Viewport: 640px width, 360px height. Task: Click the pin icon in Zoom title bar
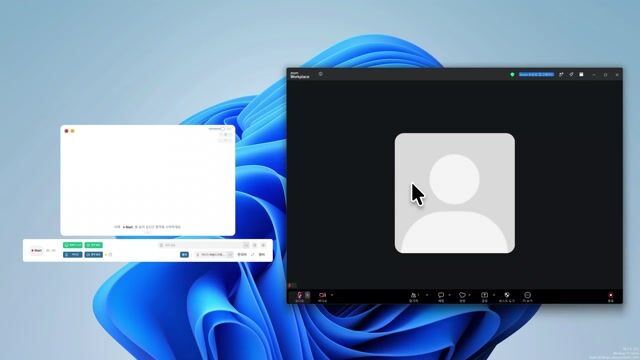tap(571, 75)
